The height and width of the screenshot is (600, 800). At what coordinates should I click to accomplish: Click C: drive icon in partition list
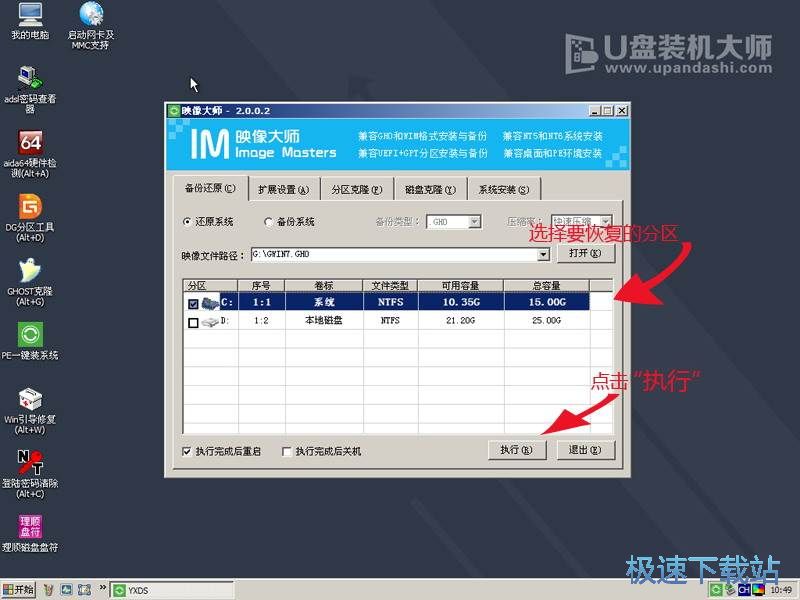pyautogui.click(x=210, y=303)
